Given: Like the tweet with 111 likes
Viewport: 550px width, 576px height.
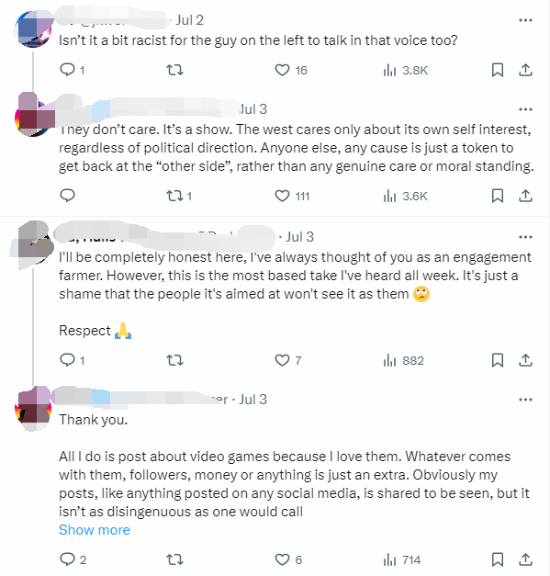Looking at the screenshot, I should coord(292,196).
